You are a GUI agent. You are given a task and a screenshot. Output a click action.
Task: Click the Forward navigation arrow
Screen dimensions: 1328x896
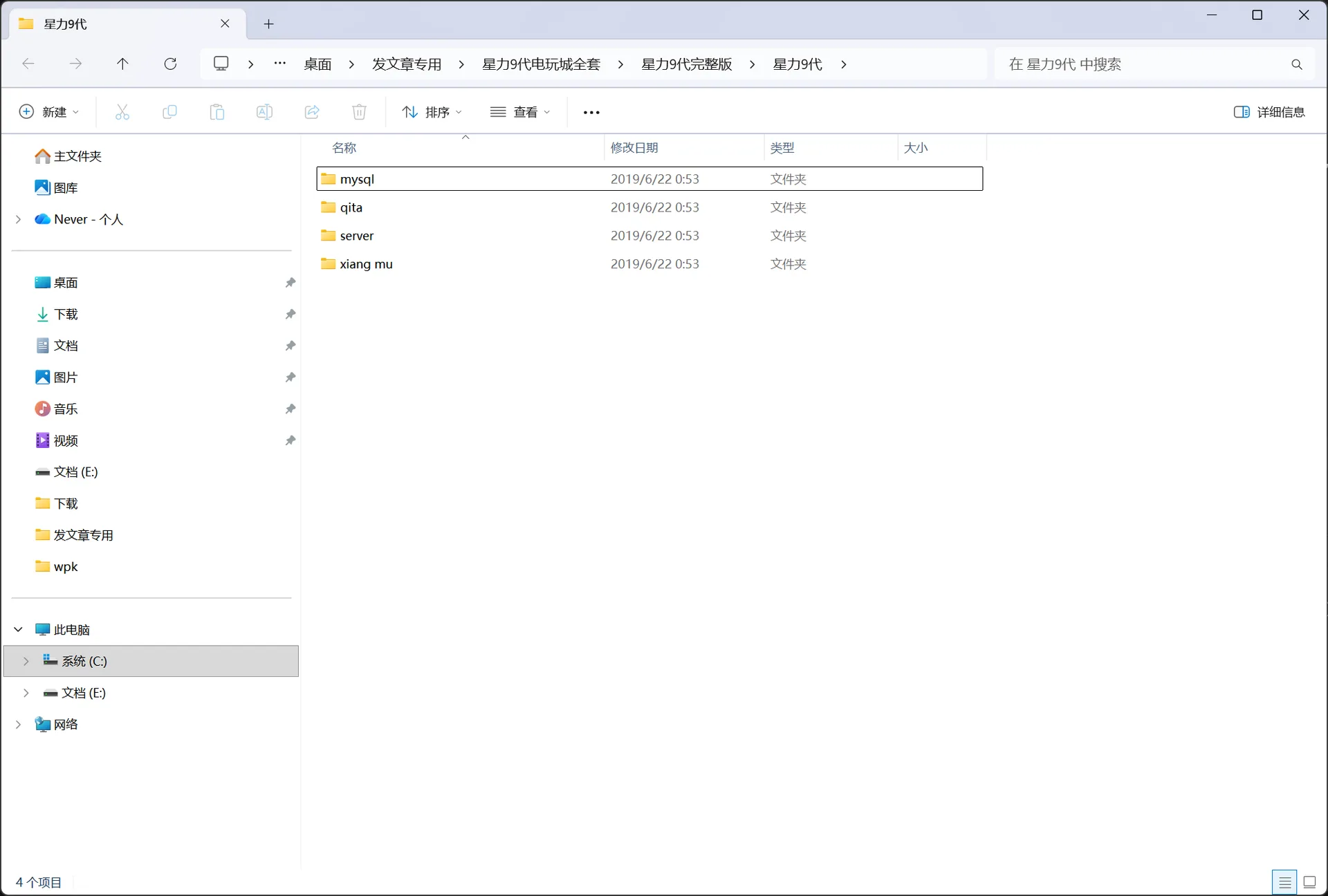tap(75, 64)
